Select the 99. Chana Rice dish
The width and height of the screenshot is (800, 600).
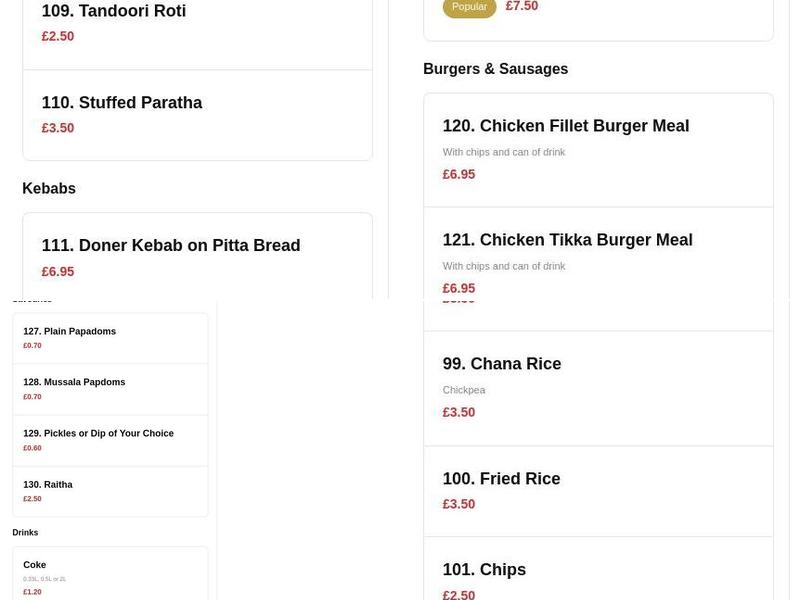(x=501, y=363)
